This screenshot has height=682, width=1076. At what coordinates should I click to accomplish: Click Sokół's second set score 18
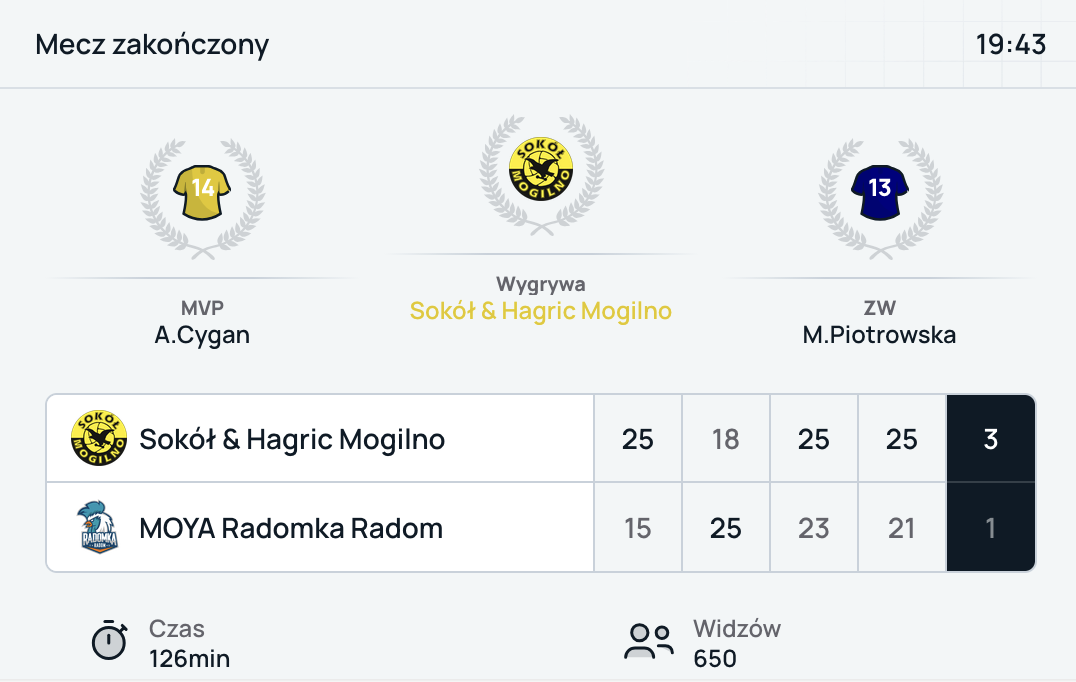(x=726, y=439)
